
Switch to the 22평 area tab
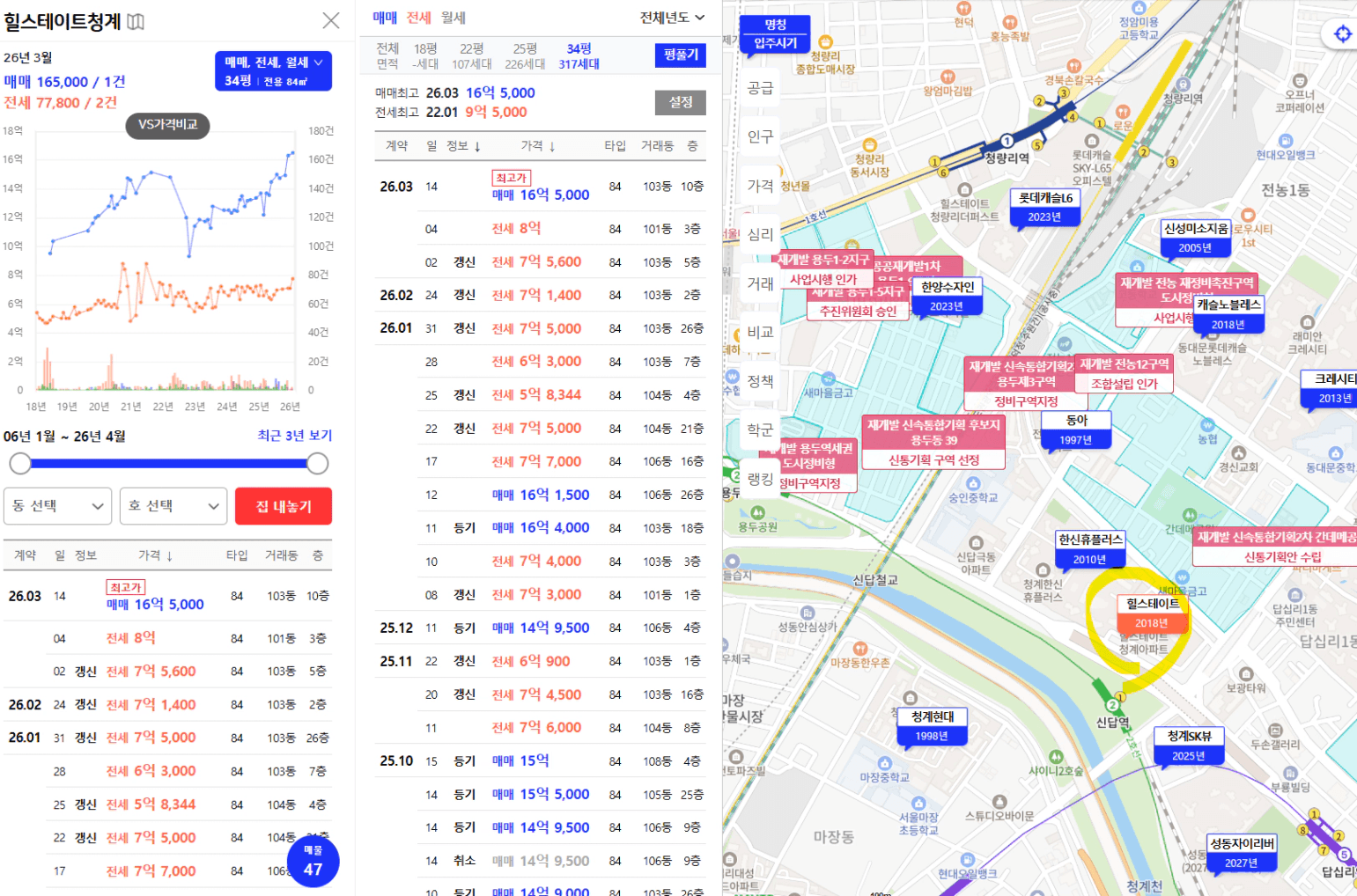coord(472,56)
